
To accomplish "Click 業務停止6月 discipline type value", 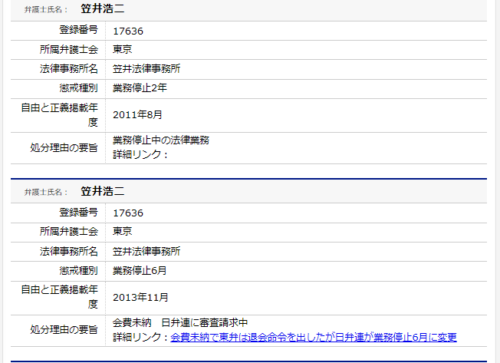I will click(x=139, y=270).
